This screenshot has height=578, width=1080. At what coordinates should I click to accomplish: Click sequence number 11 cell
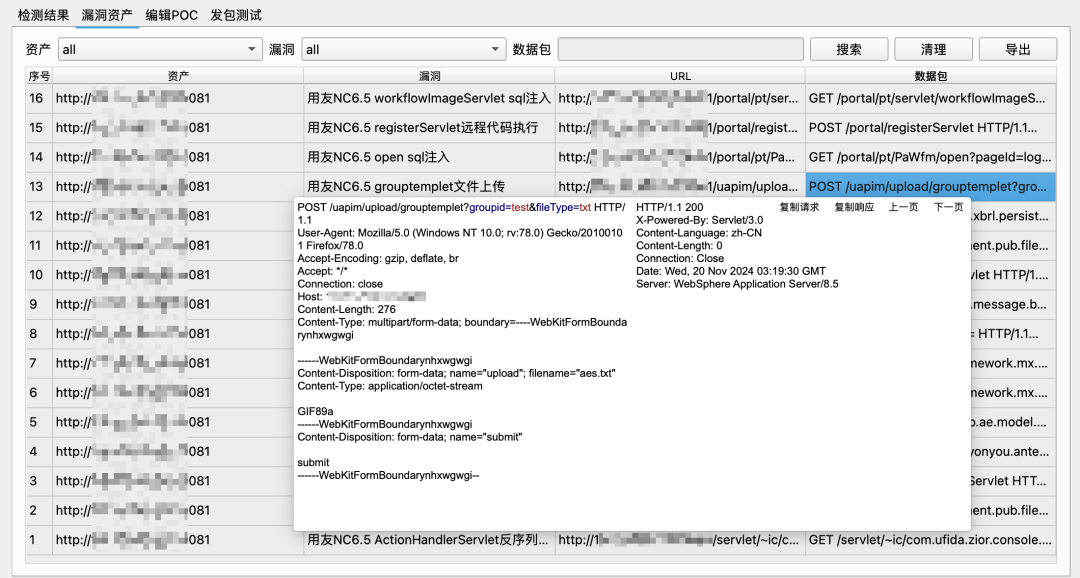point(39,245)
